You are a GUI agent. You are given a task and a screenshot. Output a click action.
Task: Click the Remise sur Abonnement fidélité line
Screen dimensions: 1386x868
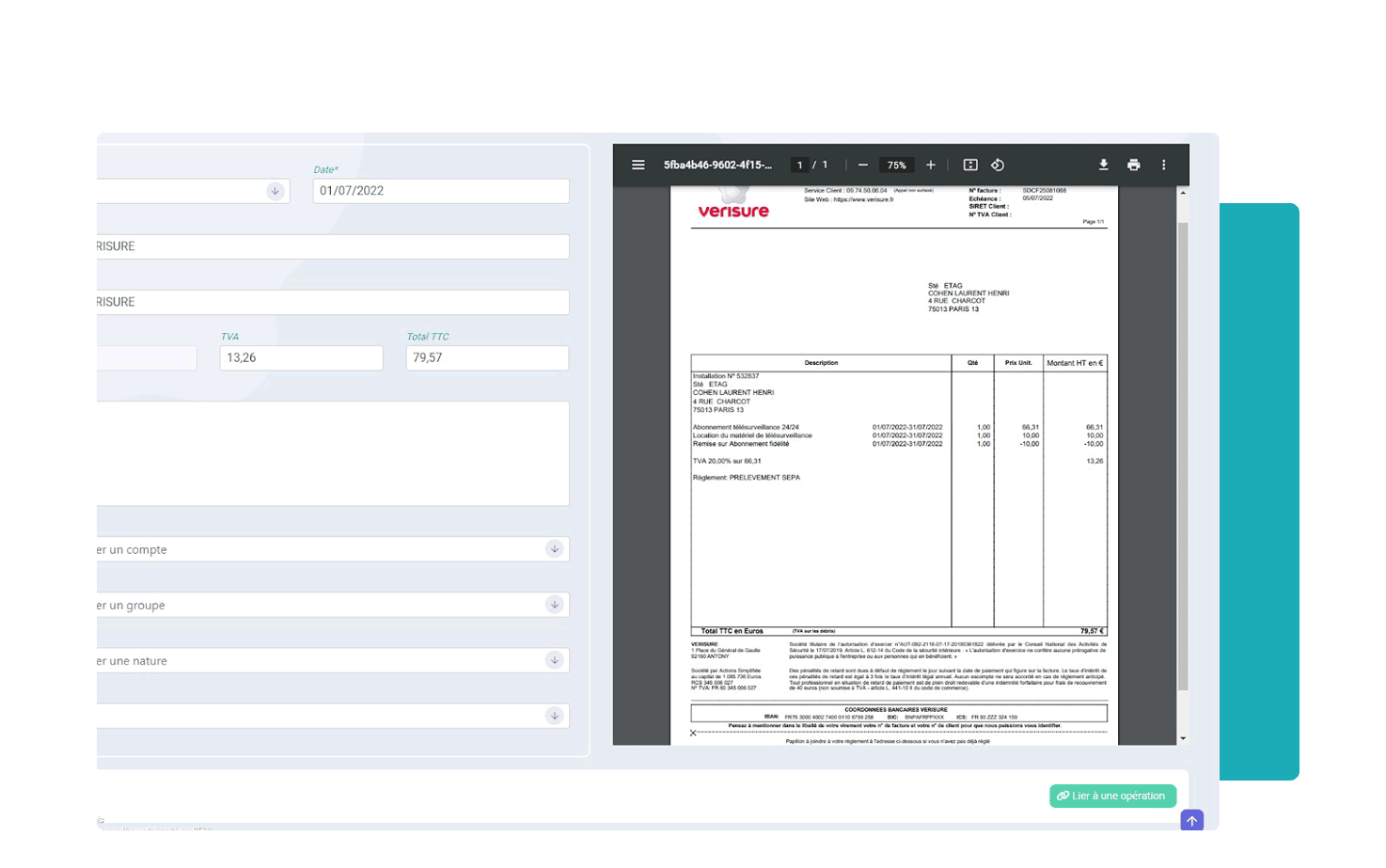(x=741, y=444)
